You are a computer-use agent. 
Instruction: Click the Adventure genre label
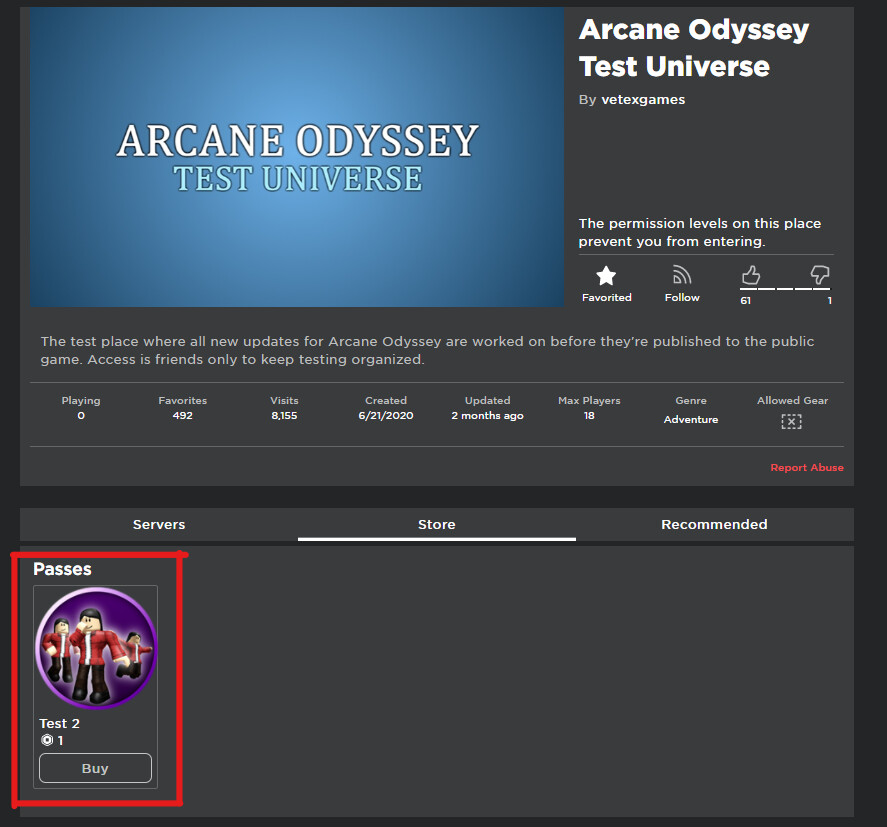pyautogui.click(x=690, y=419)
